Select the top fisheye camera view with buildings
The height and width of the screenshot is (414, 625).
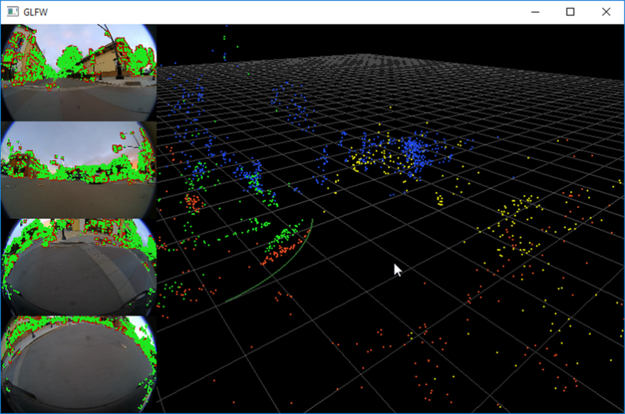point(79,73)
